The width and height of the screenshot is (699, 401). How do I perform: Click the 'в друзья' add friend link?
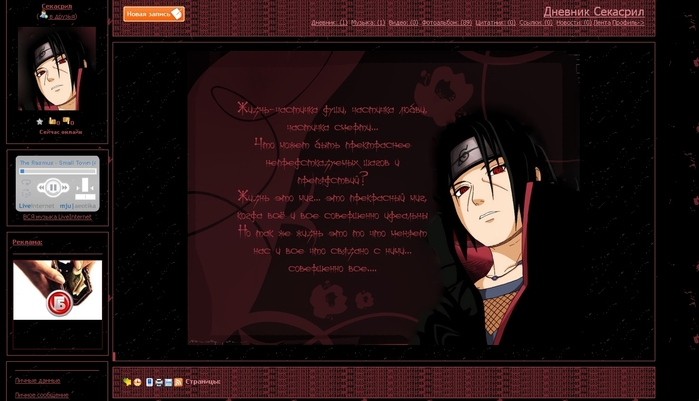[62, 16]
